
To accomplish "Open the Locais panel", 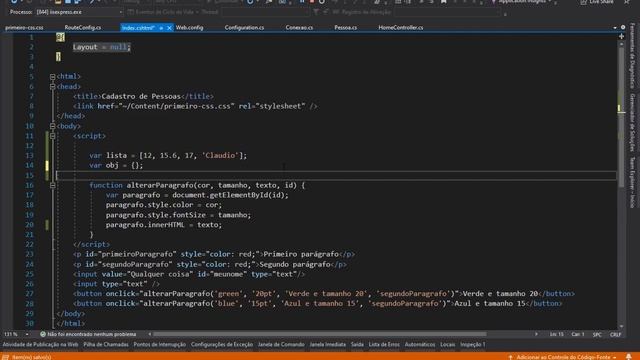I will pos(447,344).
